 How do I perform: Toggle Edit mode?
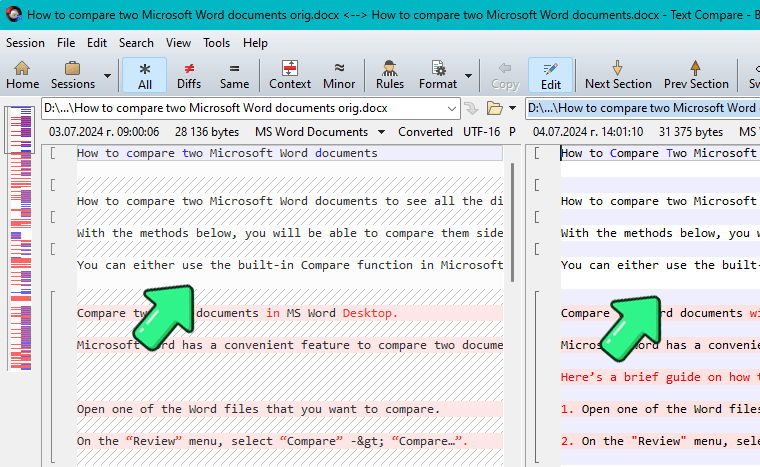click(551, 75)
